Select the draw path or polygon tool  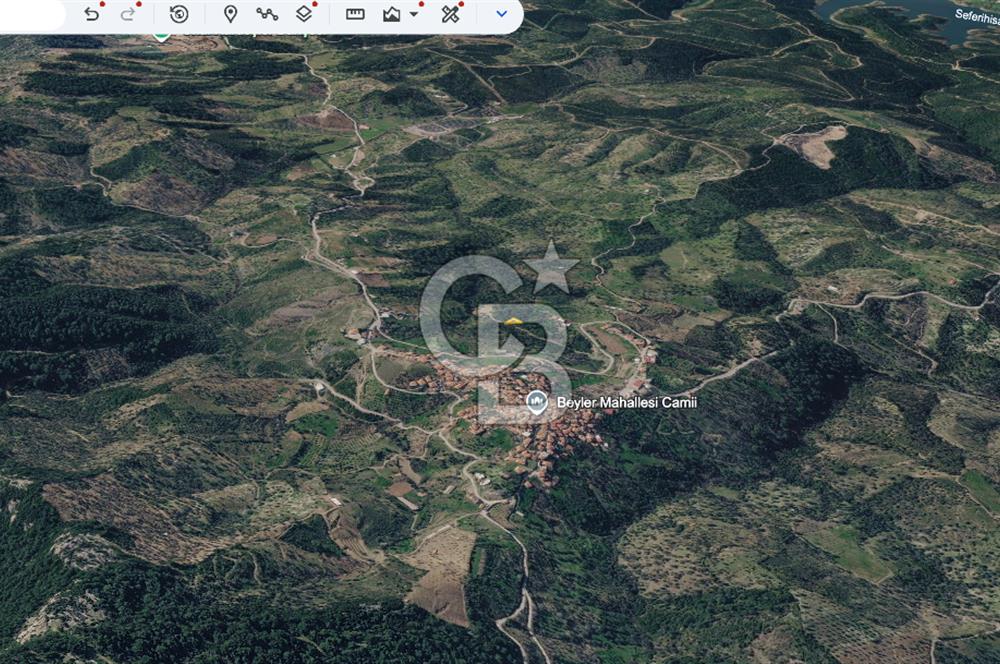[267, 14]
